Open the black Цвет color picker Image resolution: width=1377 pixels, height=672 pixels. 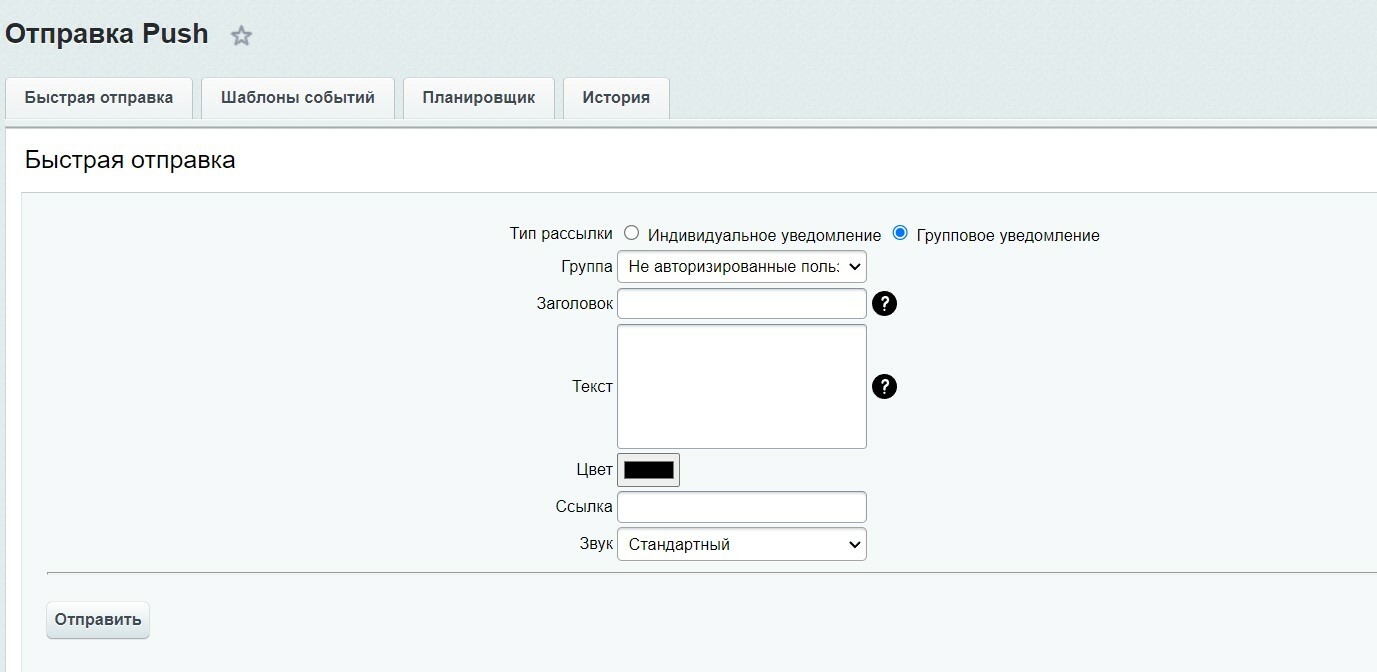tap(649, 470)
